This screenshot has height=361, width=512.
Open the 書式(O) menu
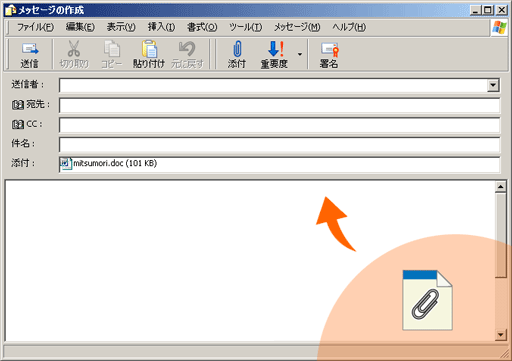(202, 27)
